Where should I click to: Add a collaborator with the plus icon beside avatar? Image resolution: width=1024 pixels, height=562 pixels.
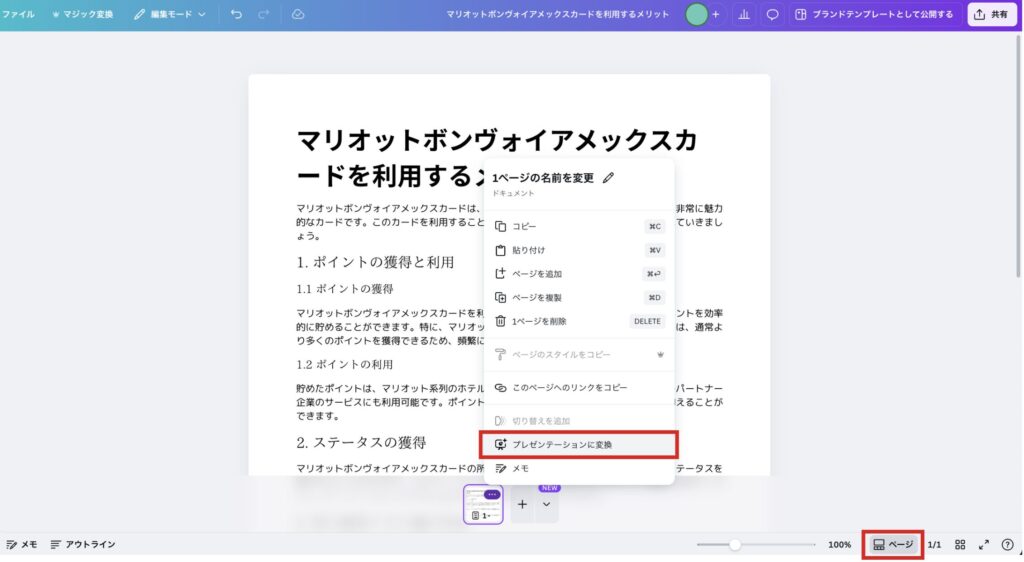[x=716, y=14]
